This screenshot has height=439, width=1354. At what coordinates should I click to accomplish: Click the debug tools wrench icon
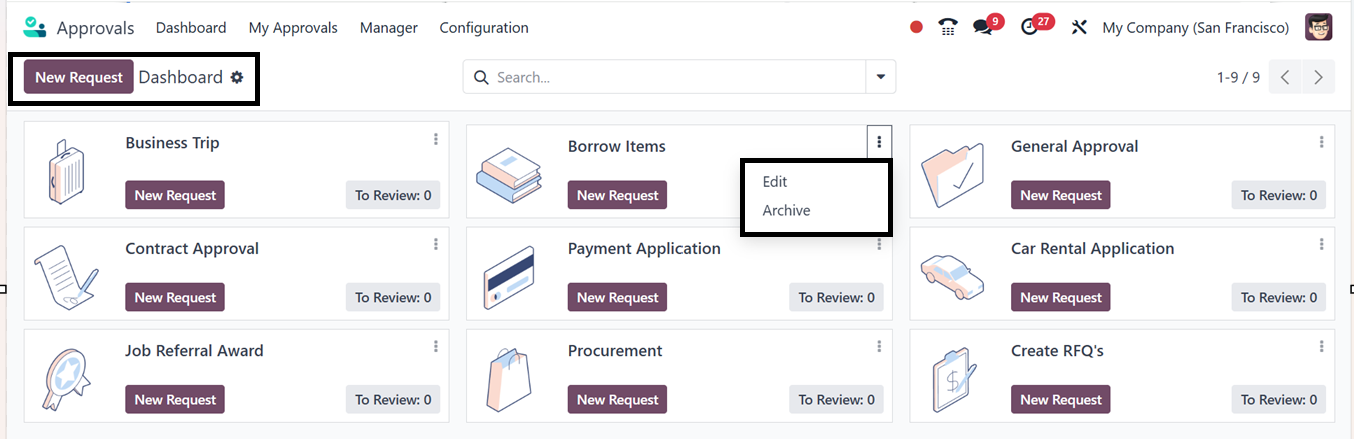1078,28
